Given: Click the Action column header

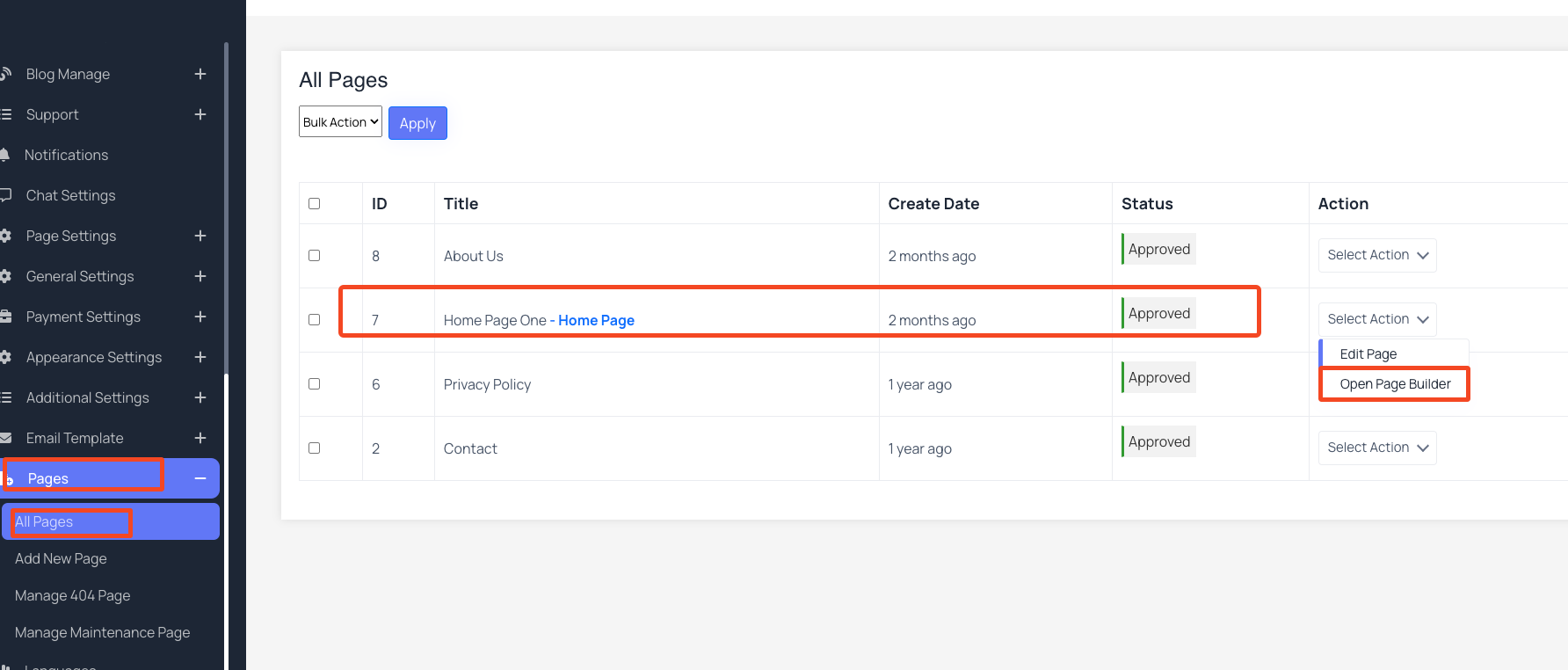Looking at the screenshot, I should pos(1343,203).
